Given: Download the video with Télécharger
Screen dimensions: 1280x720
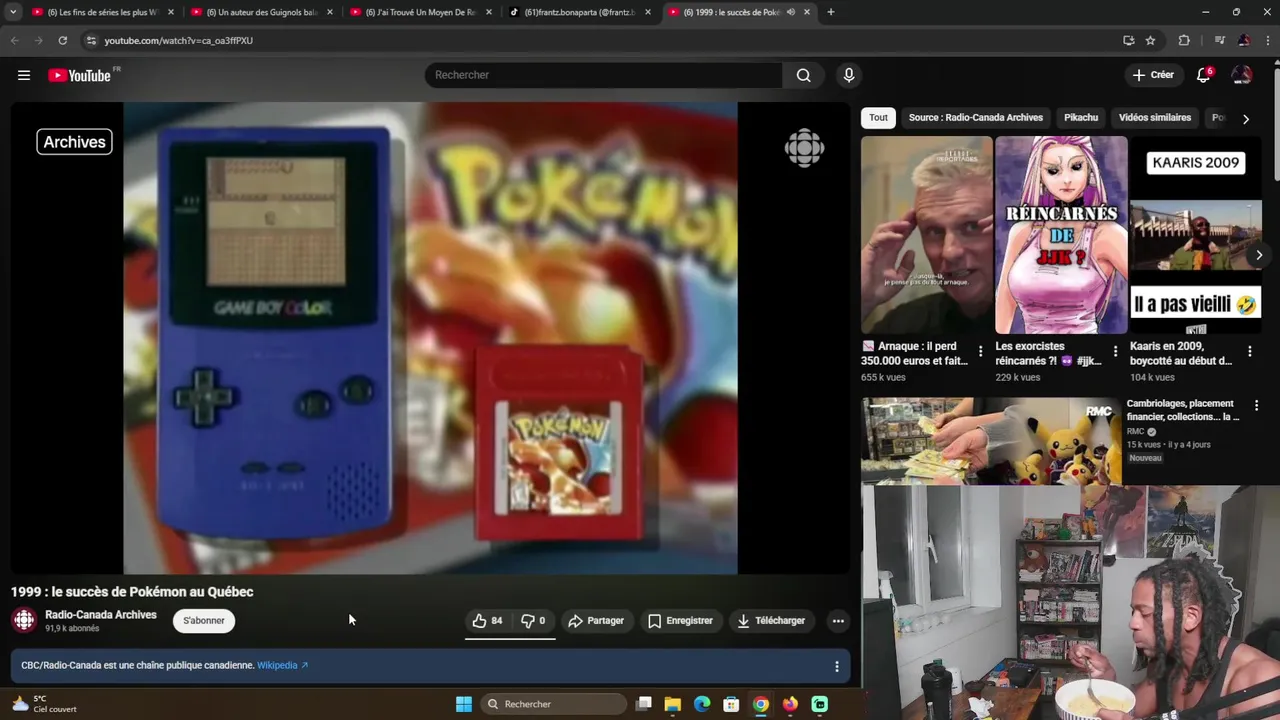Looking at the screenshot, I should click(771, 621).
